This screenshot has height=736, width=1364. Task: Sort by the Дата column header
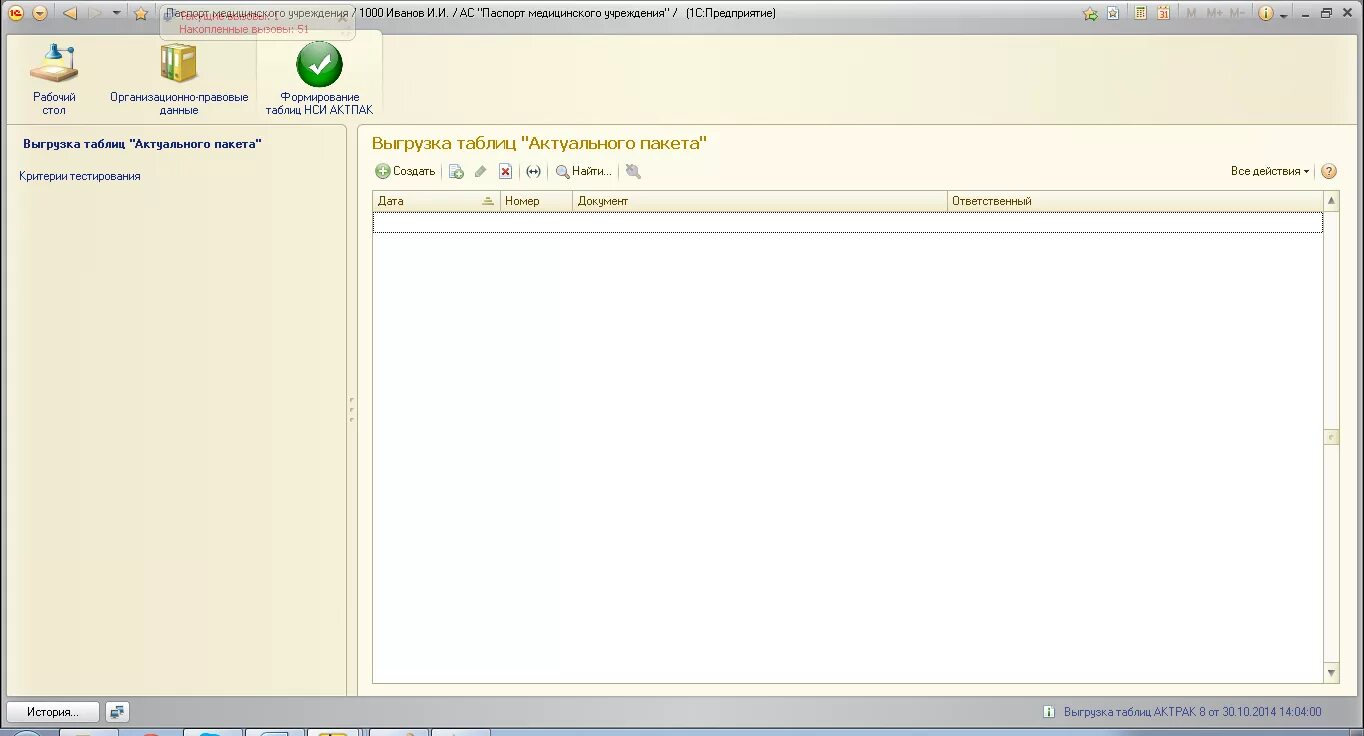point(436,201)
